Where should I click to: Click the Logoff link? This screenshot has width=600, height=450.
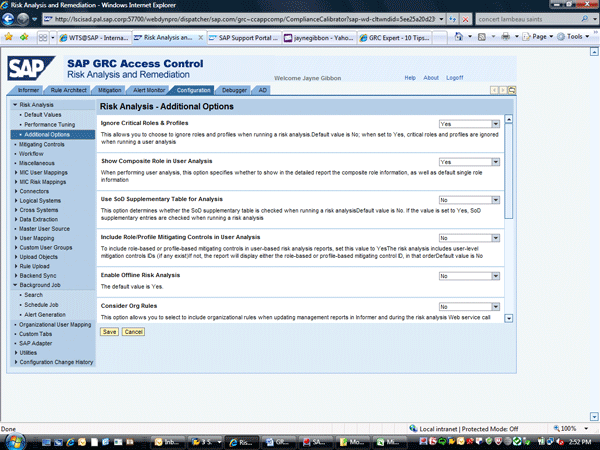pos(455,78)
